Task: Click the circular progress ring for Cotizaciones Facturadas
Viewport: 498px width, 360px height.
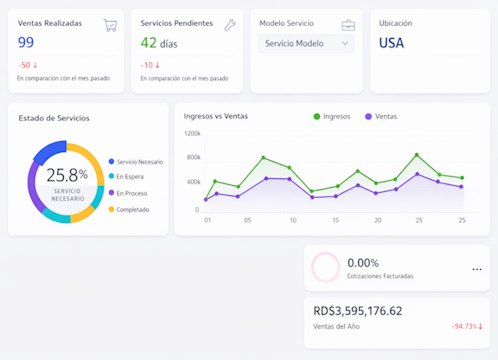Action: [325, 267]
